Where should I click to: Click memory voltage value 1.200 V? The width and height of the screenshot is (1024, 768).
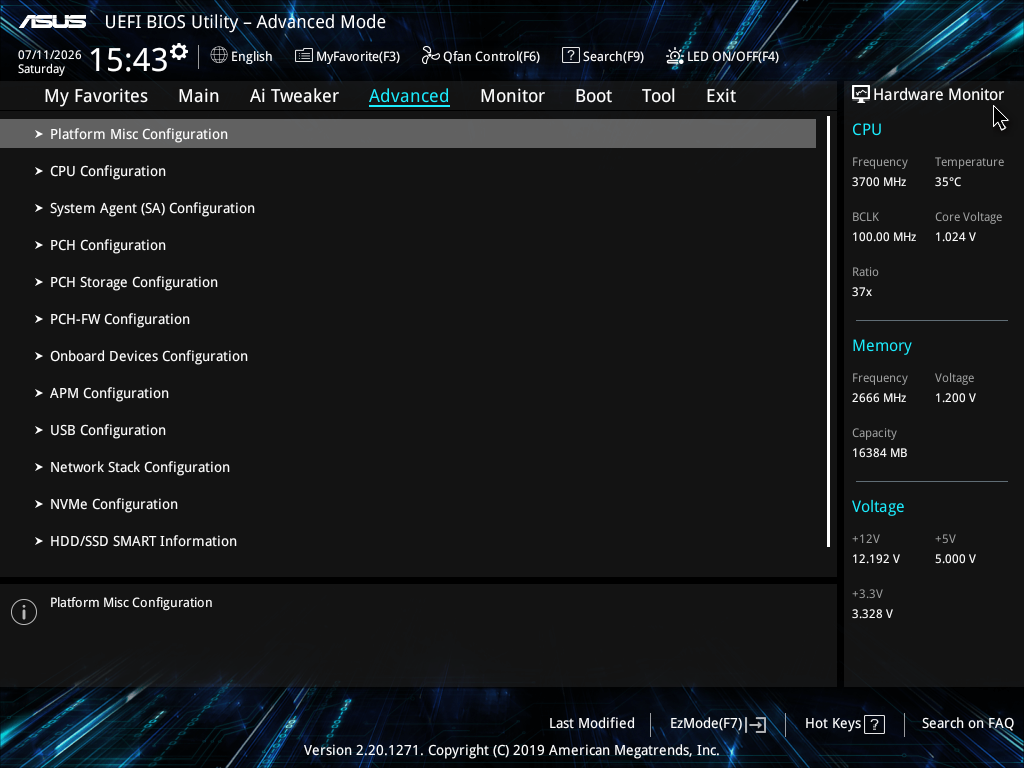(955, 398)
